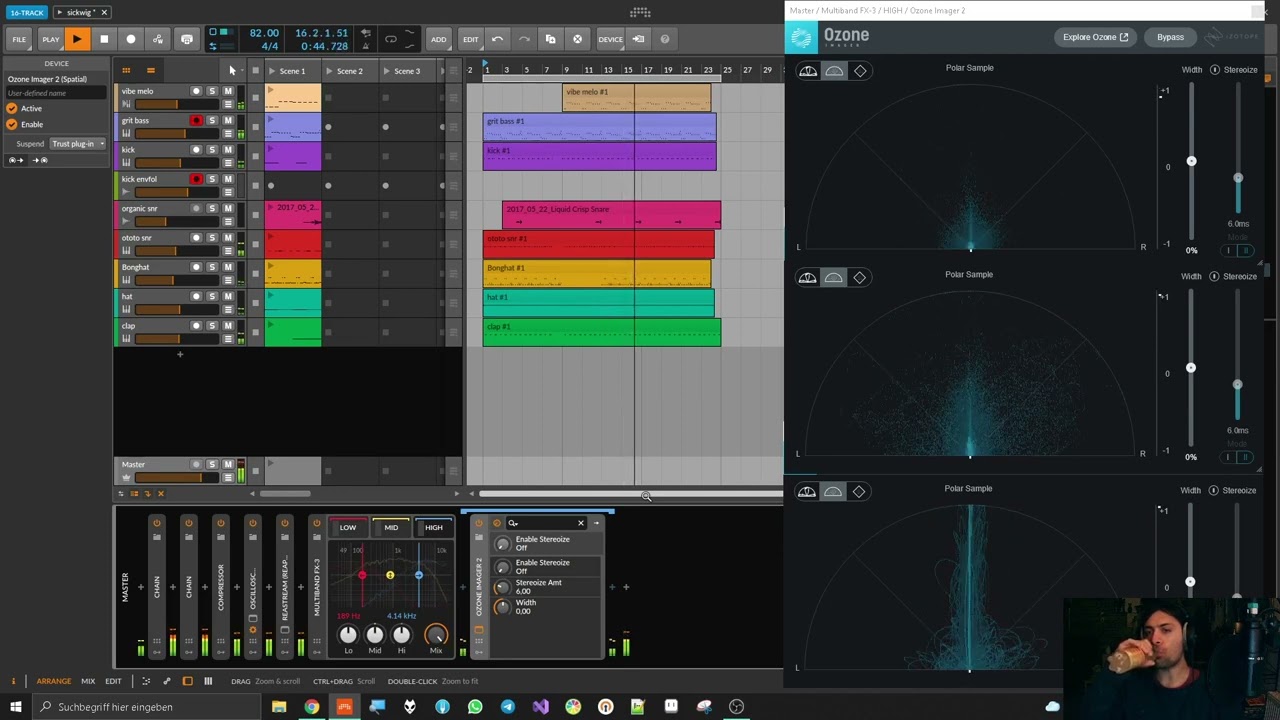Click the undo arrow in the toolbar
This screenshot has height=720, width=1280.
(x=497, y=39)
